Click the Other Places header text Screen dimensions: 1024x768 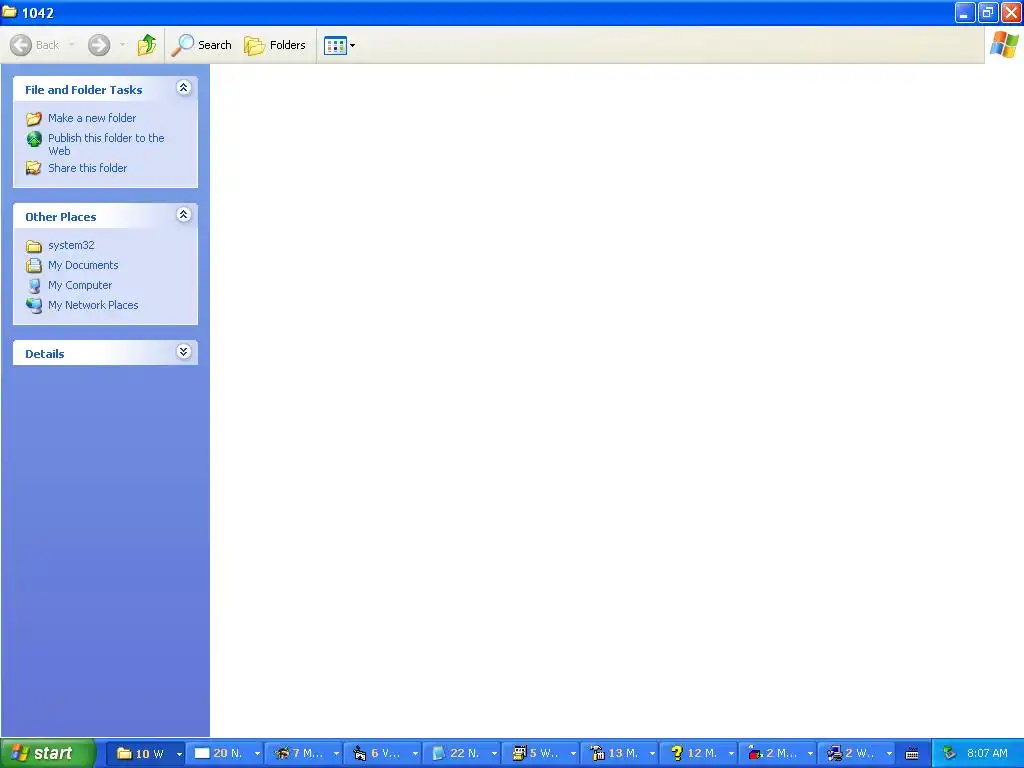pos(61,217)
